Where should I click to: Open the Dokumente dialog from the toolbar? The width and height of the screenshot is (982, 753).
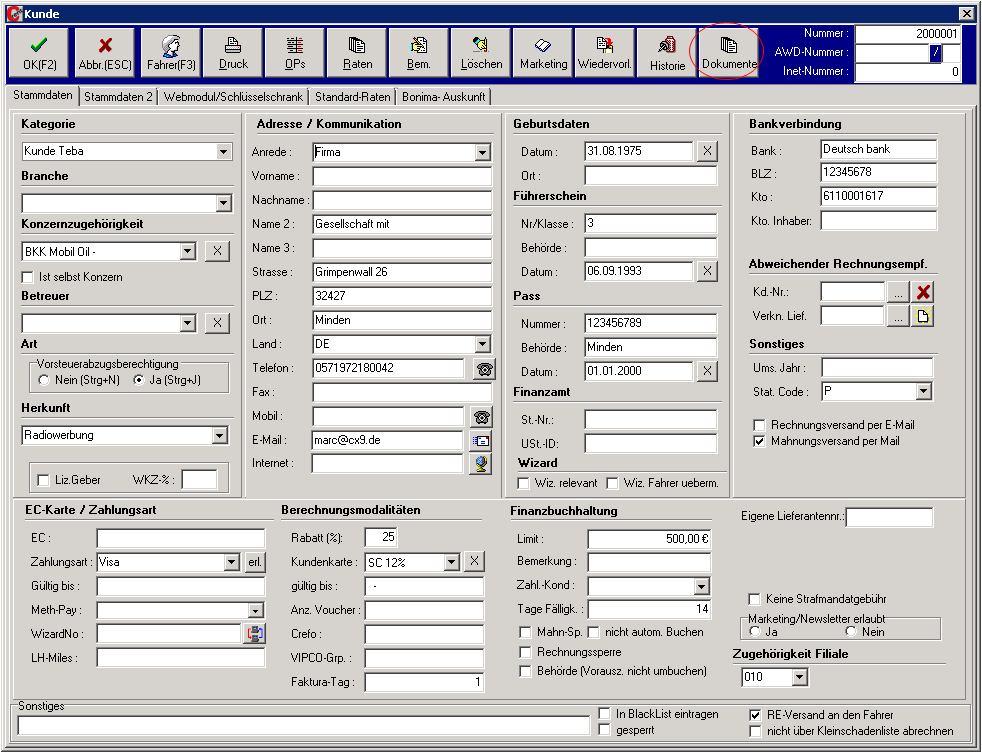click(x=727, y=52)
